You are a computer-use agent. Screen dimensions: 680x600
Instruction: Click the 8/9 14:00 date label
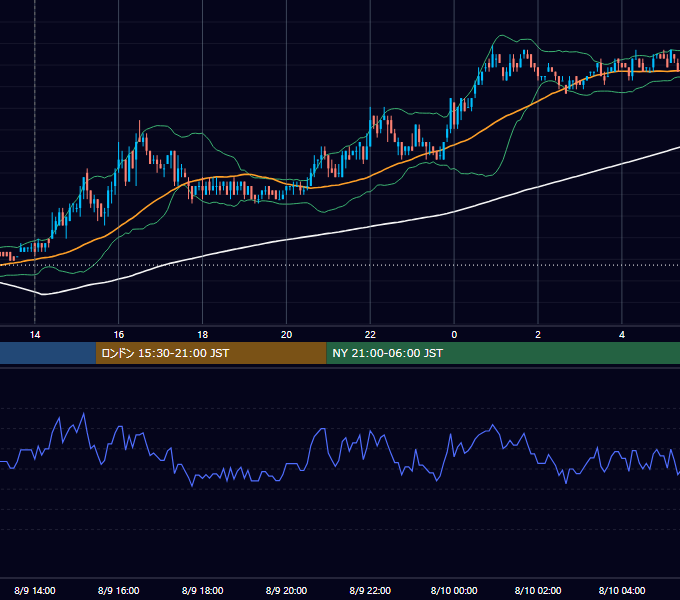pos(35,590)
